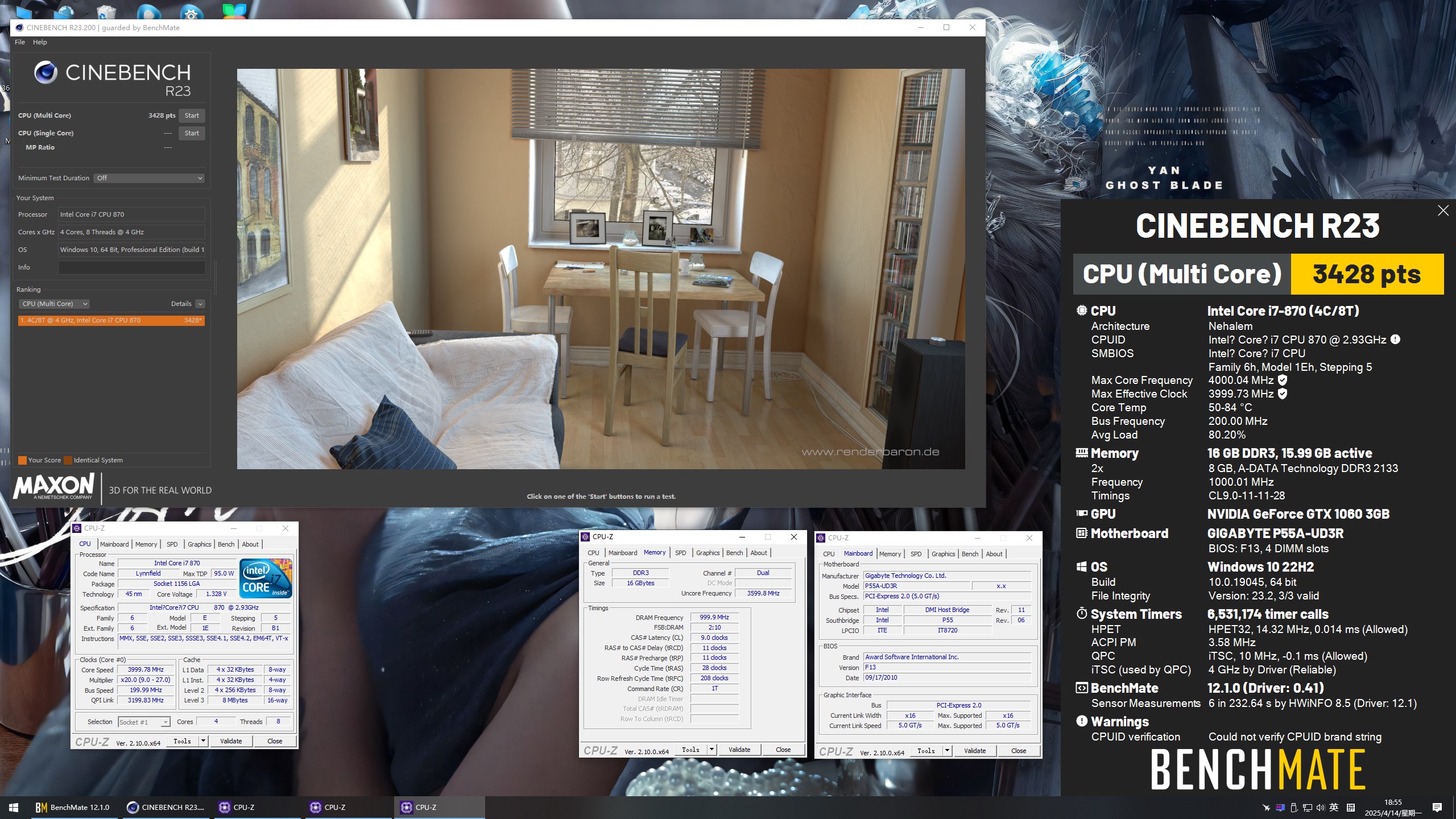Click the USB safely-remove tray icon

click(1294, 808)
